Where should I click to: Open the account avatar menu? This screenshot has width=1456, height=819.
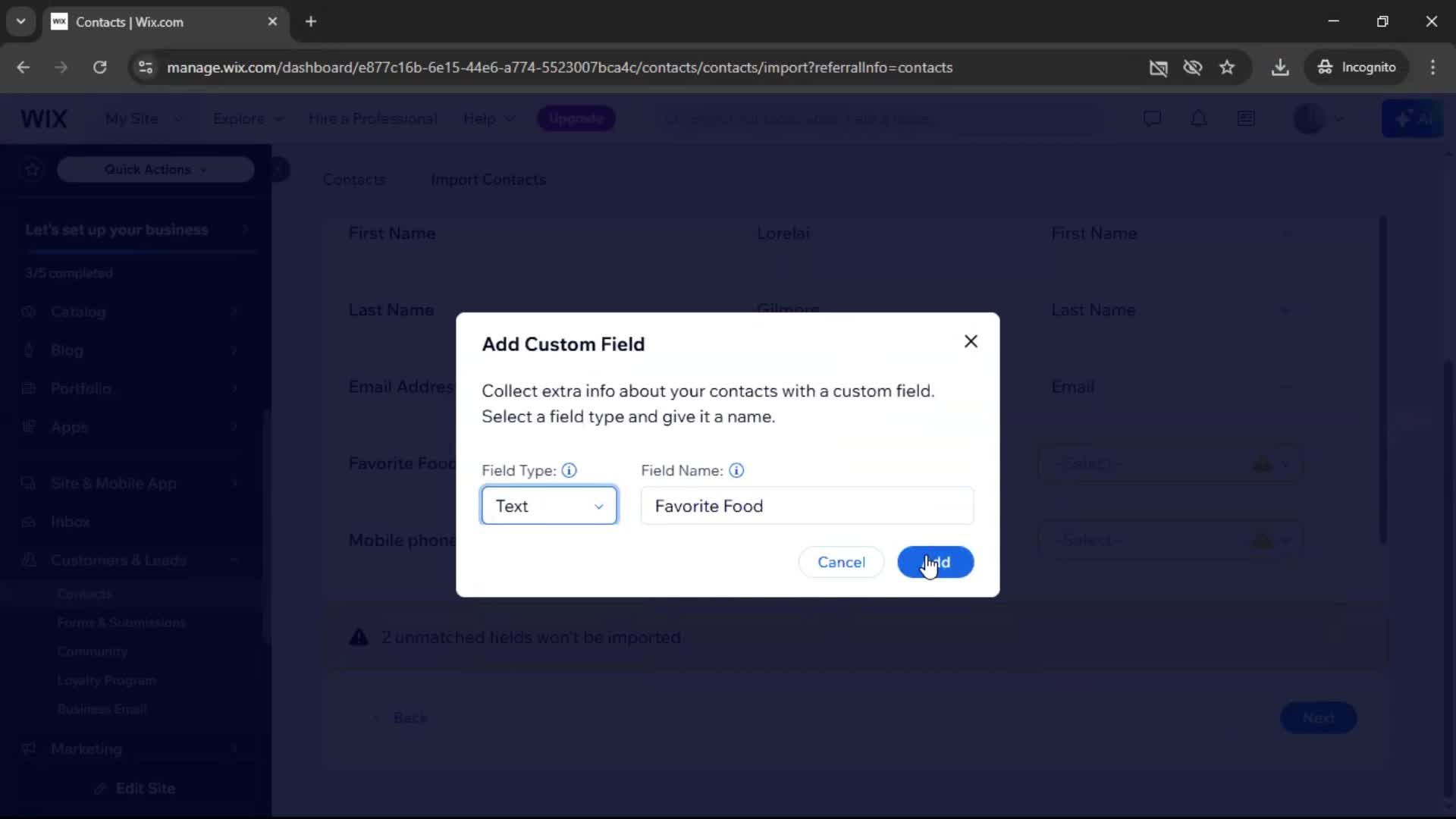click(x=1318, y=119)
